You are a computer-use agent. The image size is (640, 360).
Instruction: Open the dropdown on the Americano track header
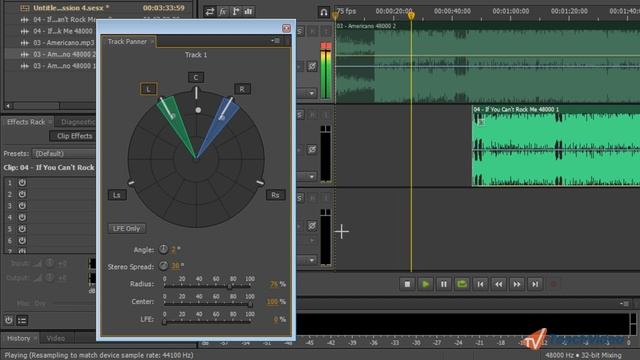[x=311, y=93]
